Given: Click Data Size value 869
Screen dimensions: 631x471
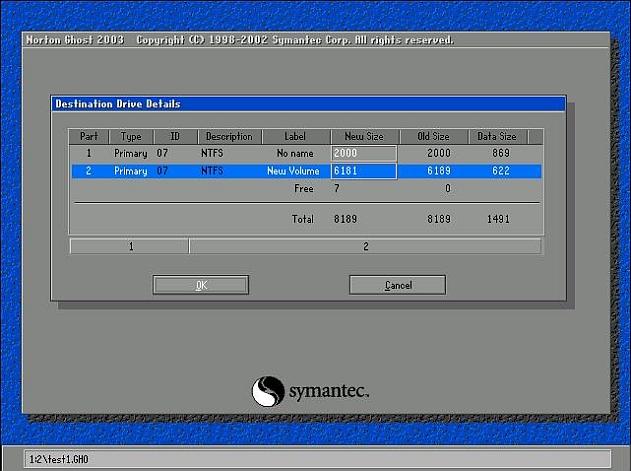Looking at the screenshot, I should 501,153.
